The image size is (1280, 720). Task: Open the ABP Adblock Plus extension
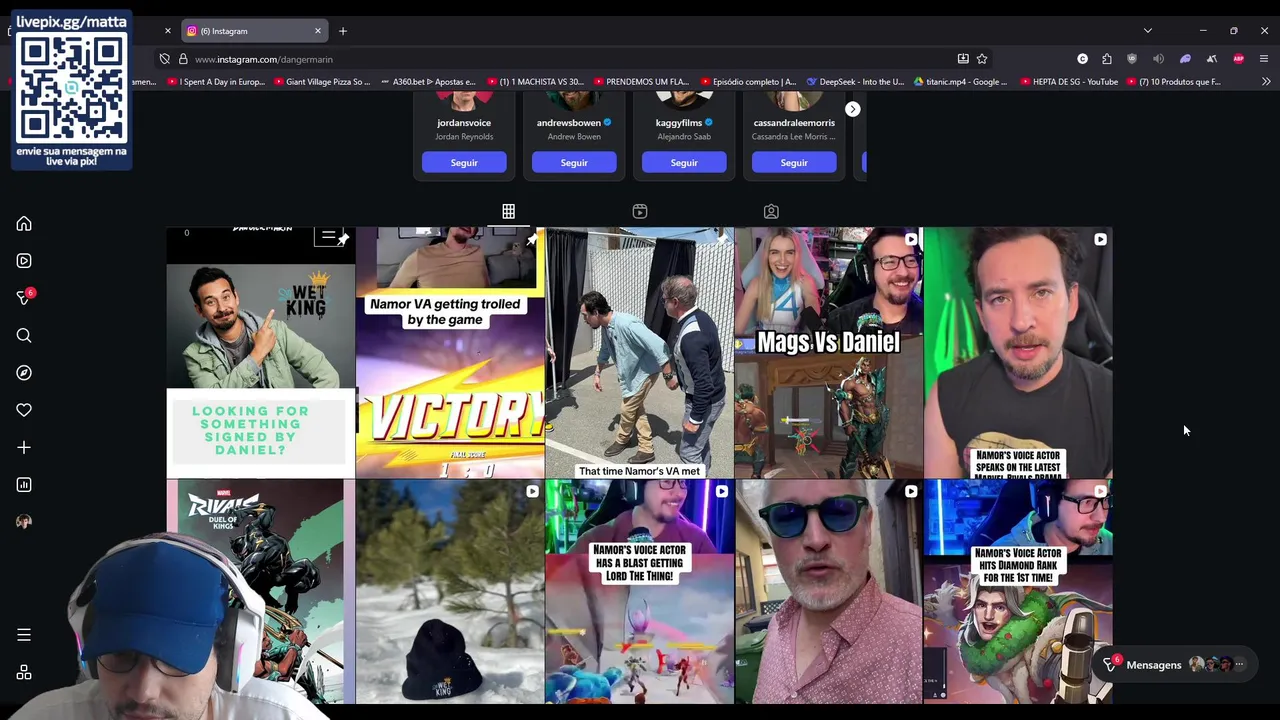[x=1238, y=59]
